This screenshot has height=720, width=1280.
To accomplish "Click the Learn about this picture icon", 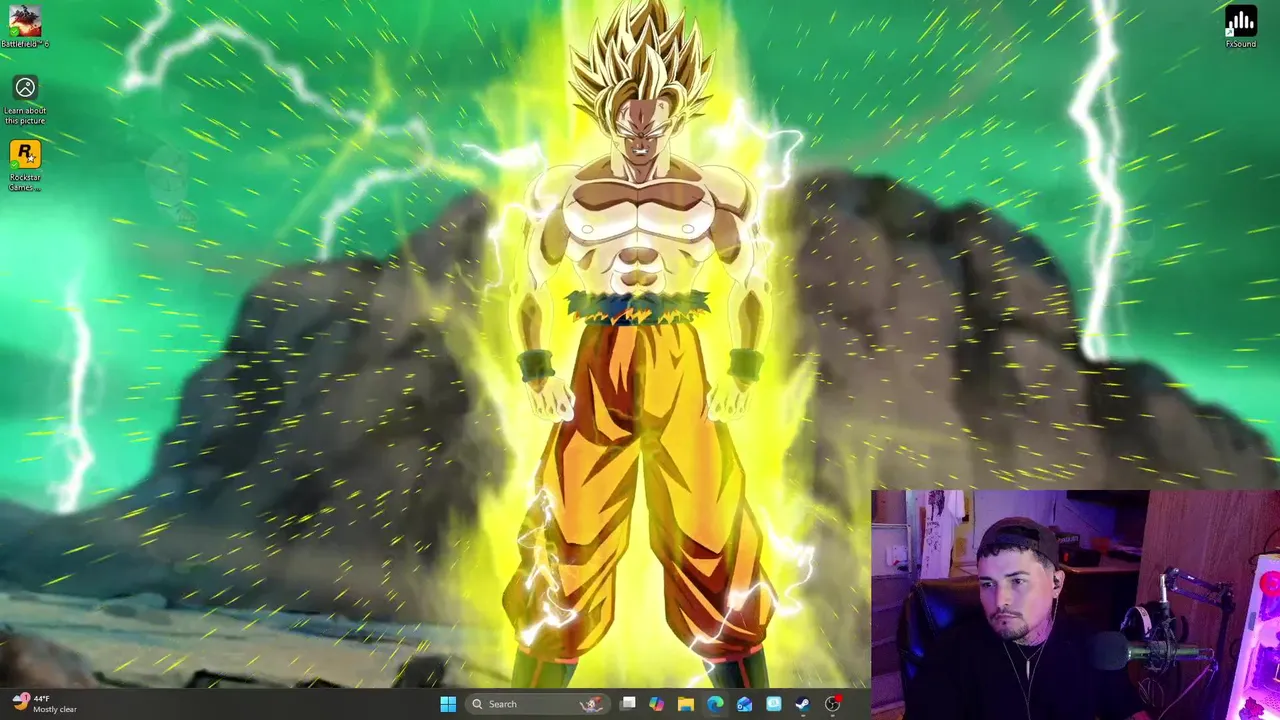I will point(25,100).
